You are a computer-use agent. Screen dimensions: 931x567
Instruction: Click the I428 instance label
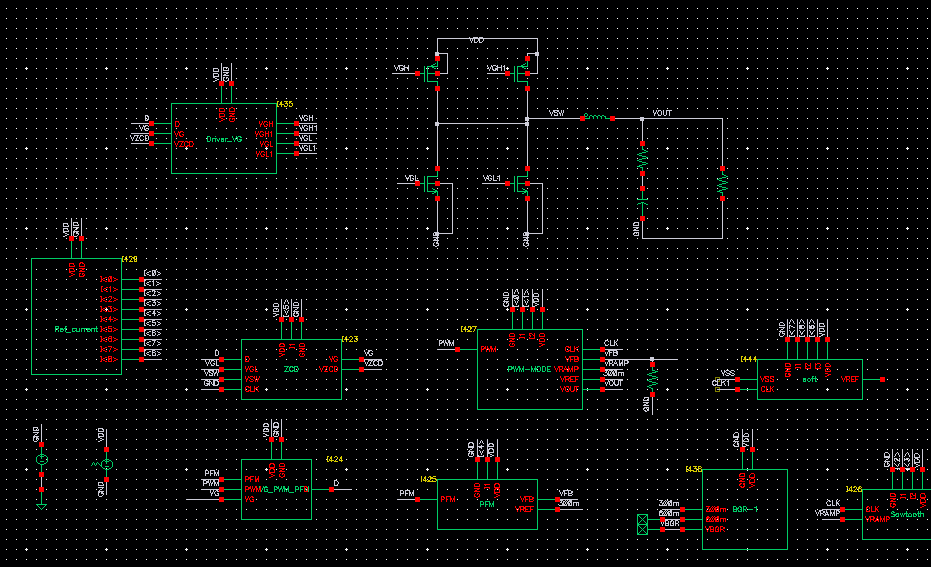[x=129, y=259]
